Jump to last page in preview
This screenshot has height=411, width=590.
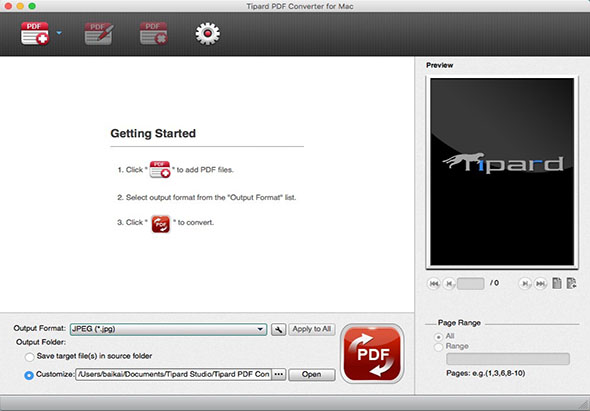coord(540,283)
